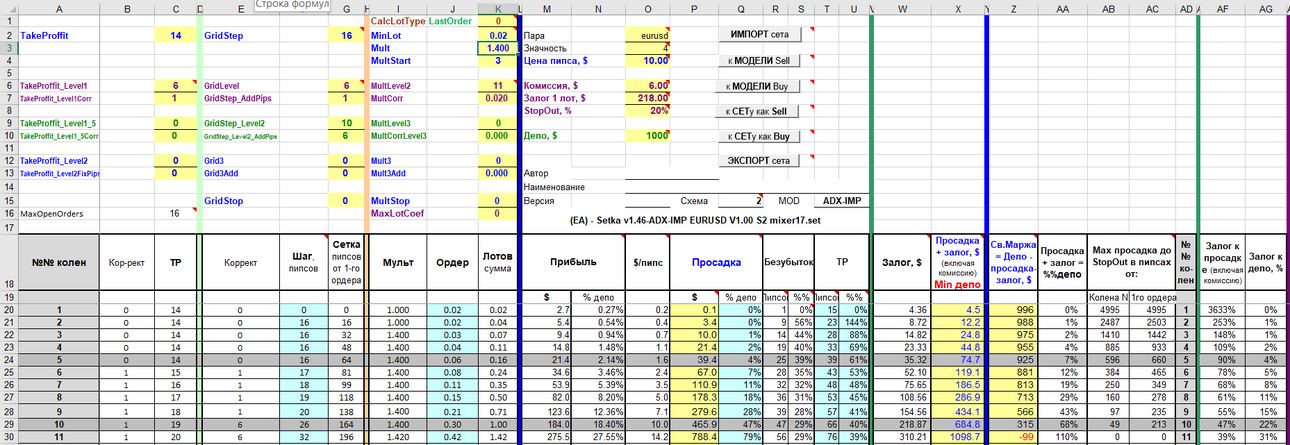1290x445 pixels.
Task: Click the Шаг, пипсов table header
Action: 305,262
